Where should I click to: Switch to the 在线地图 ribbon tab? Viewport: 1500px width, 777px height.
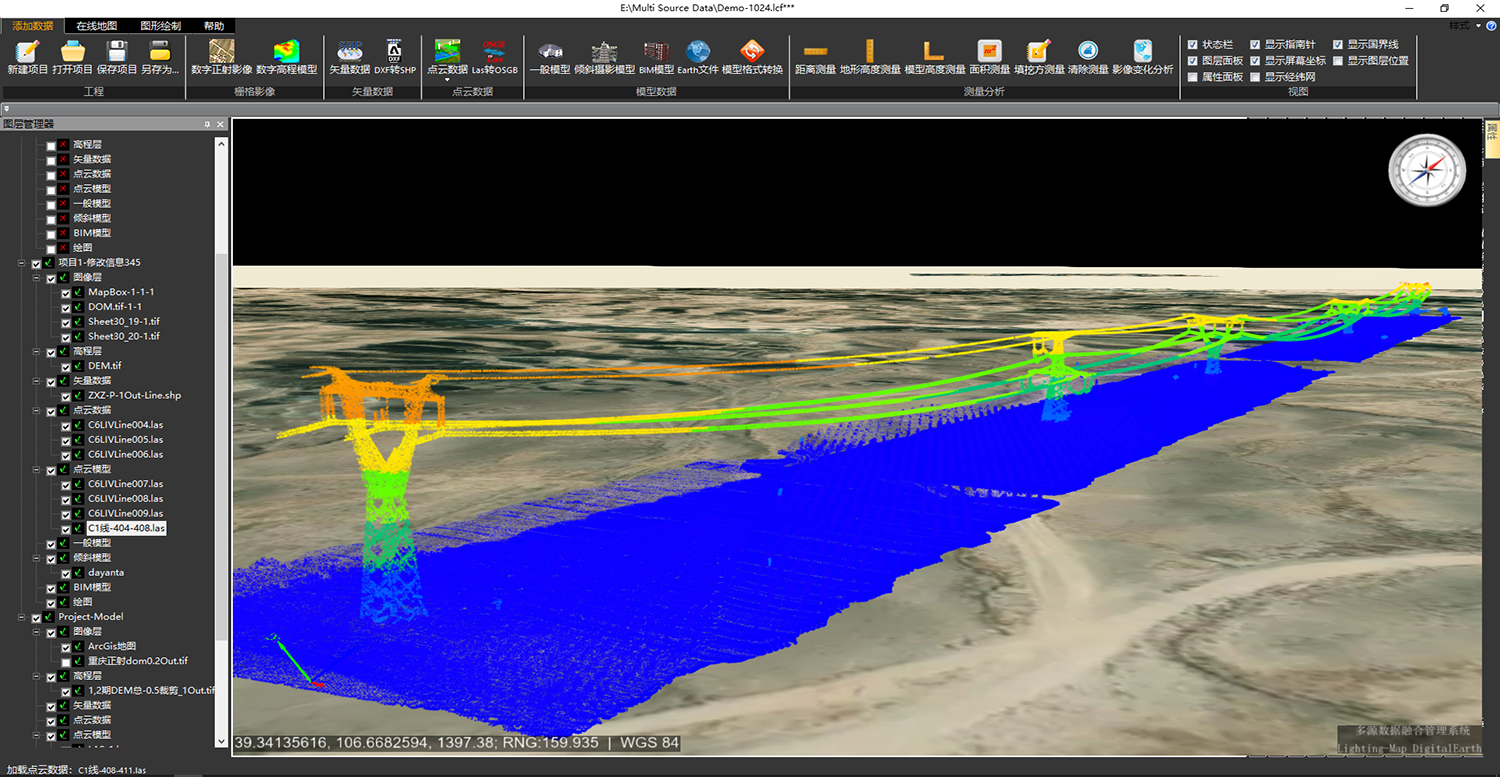coord(96,26)
